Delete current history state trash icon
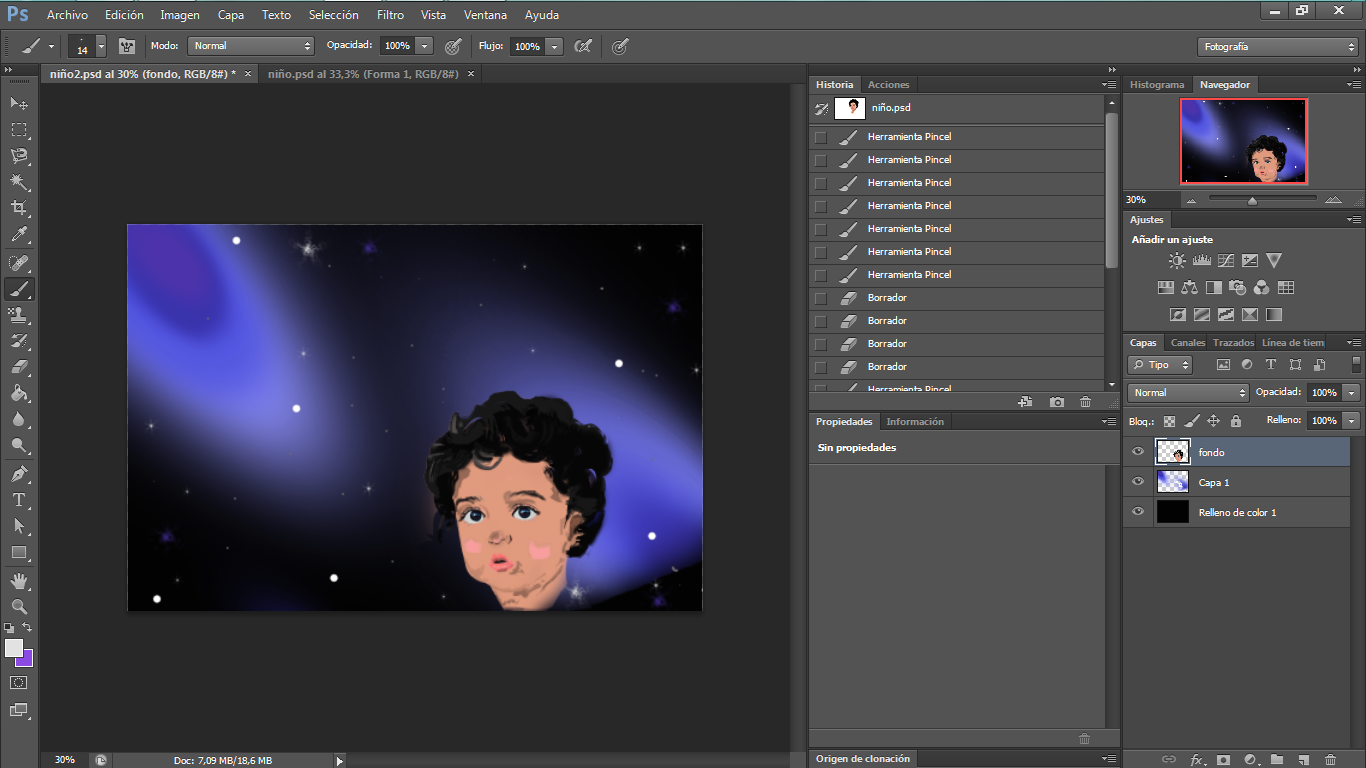 tap(1085, 402)
